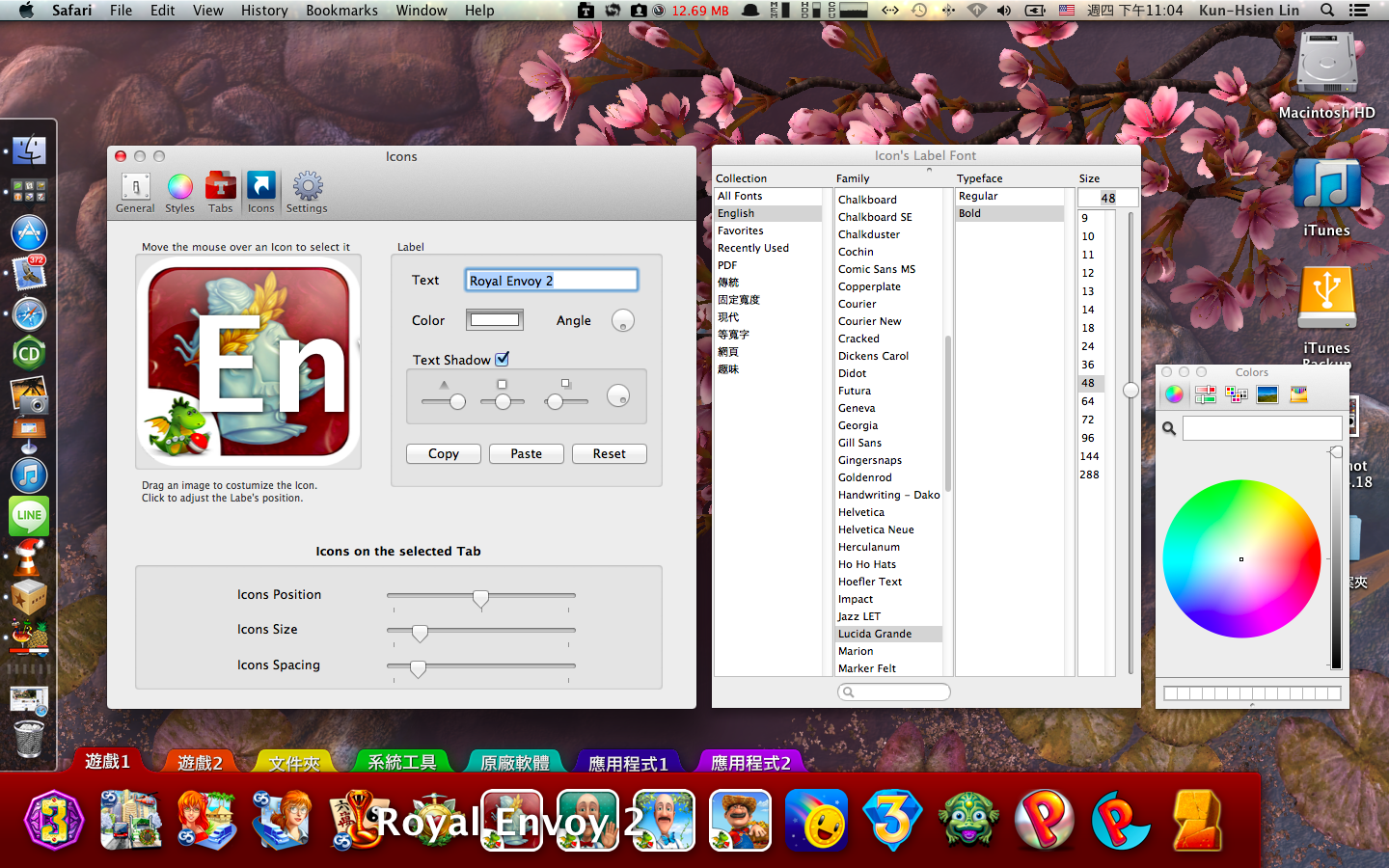Switch to the 應用程式1 tab

tap(628, 763)
